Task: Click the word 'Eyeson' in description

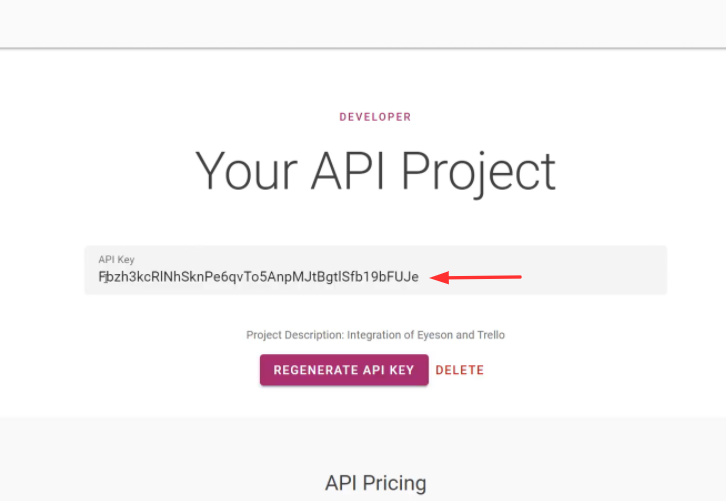Action: point(432,335)
